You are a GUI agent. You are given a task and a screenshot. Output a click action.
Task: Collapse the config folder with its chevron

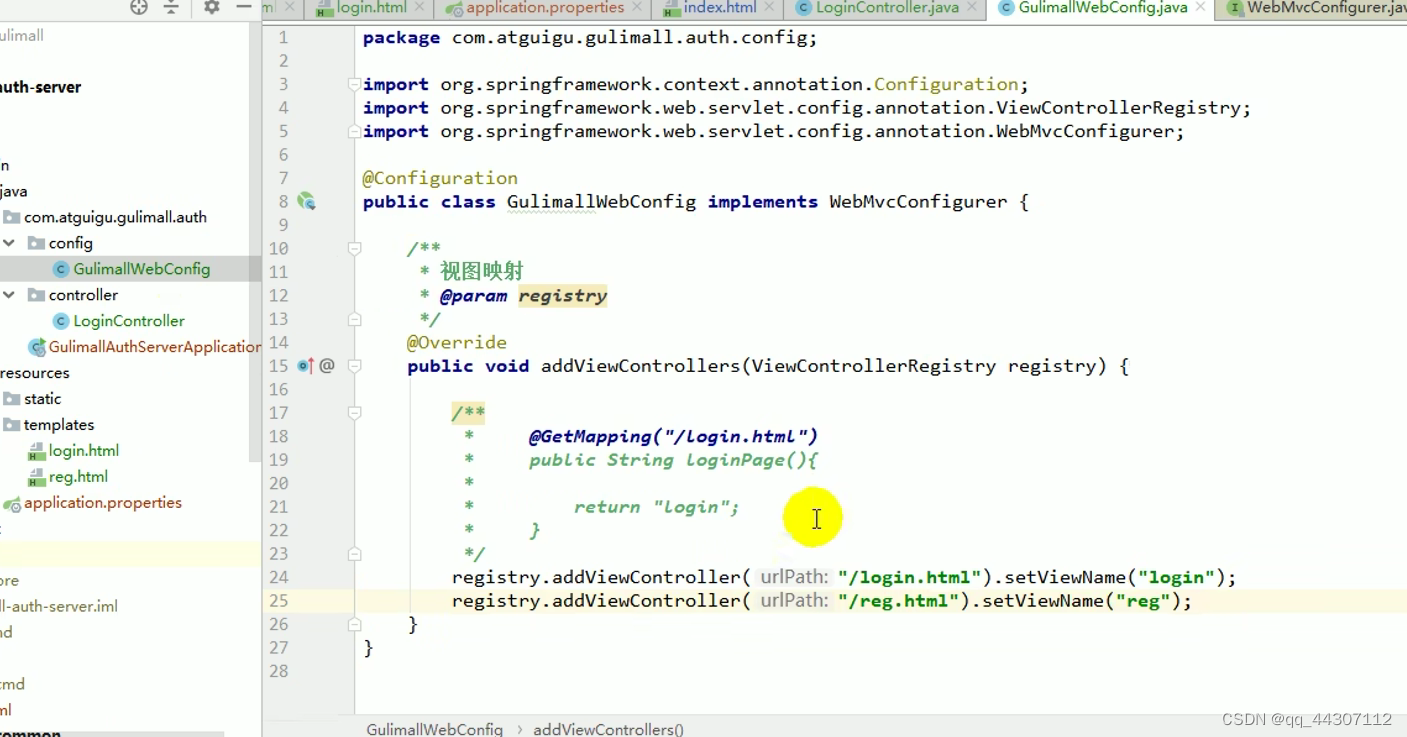pyautogui.click(x=10, y=242)
